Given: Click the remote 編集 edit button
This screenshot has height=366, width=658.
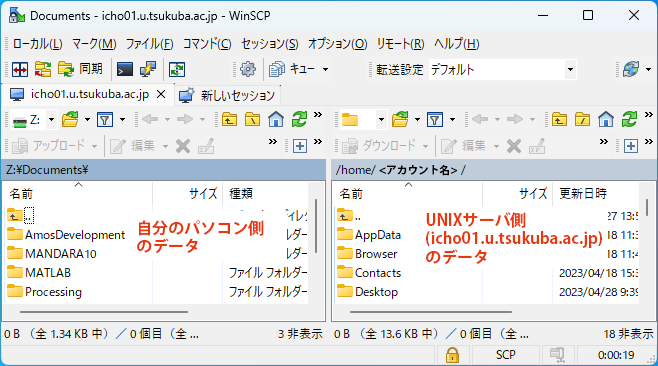Looking at the screenshot, I should 463,146.
